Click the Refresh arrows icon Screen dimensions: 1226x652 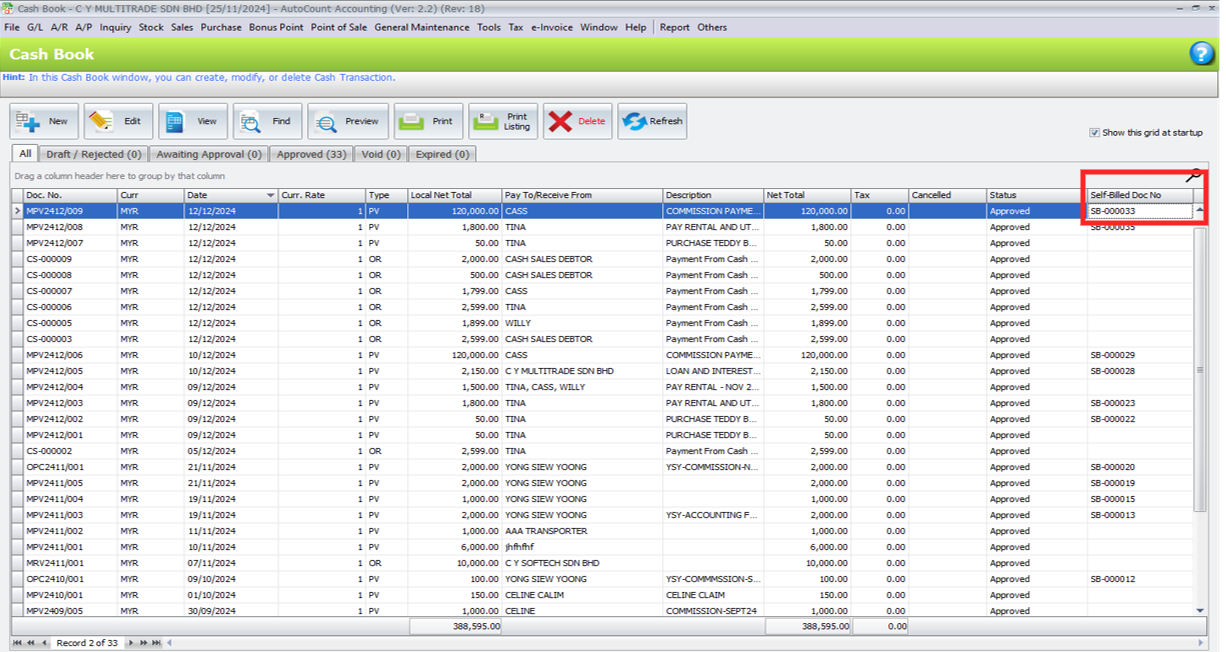(x=633, y=122)
